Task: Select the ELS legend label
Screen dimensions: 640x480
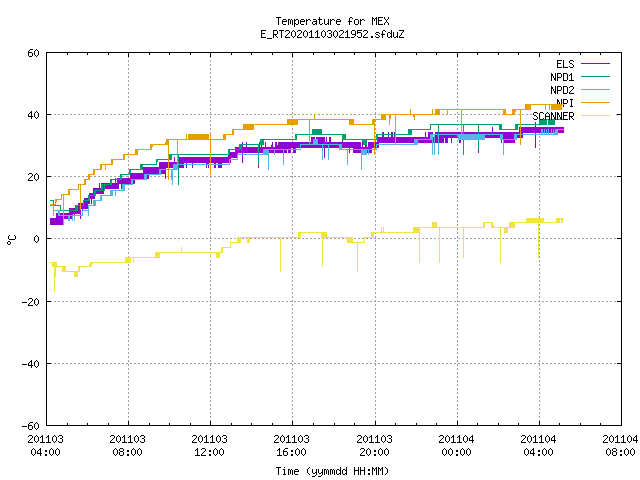Action: click(x=565, y=64)
